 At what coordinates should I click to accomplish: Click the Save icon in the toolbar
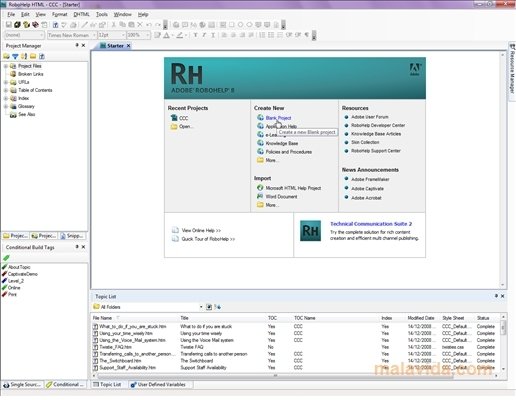(9, 24)
